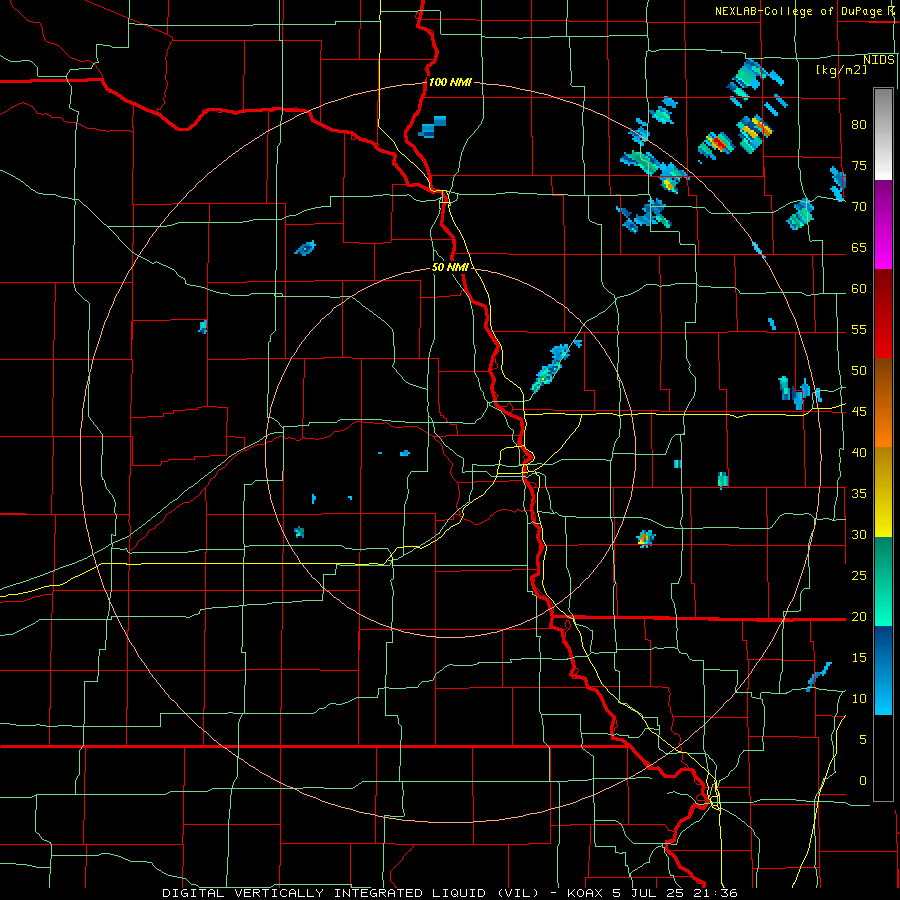
Task: Select the 55 value on the scale
Action: pyautogui.click(x=859, y=329)
